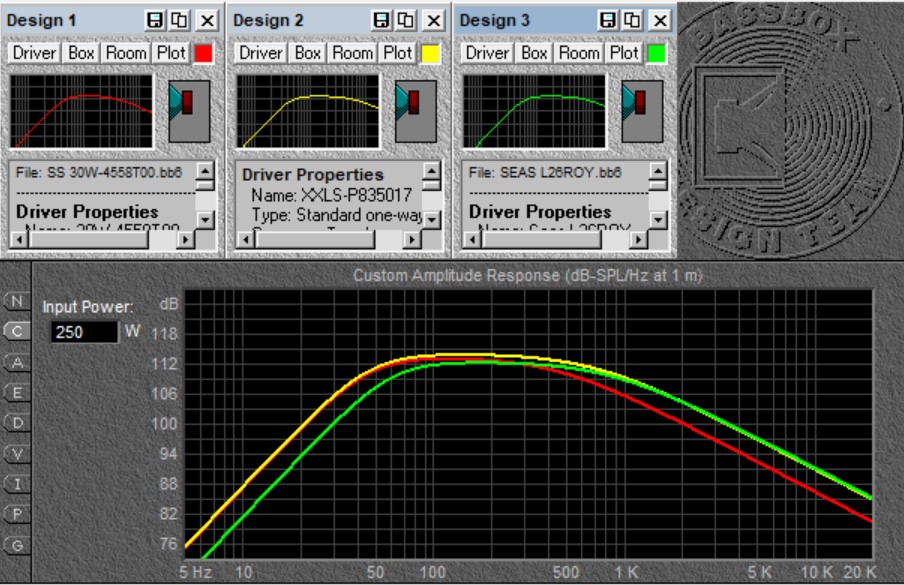Open Box settings for Design 2

click(x=307, y=53)
